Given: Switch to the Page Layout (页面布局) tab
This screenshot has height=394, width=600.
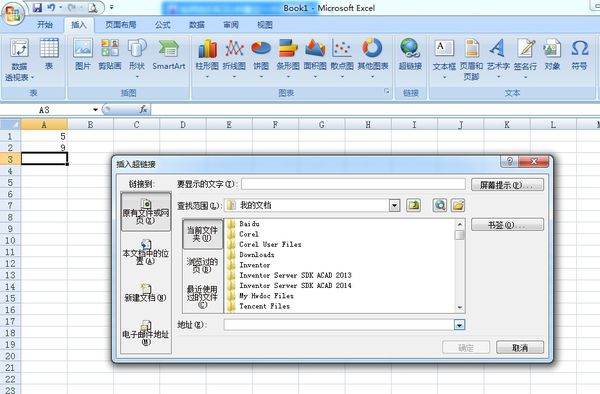Looking at the screenshot, I should pos(121,25).
